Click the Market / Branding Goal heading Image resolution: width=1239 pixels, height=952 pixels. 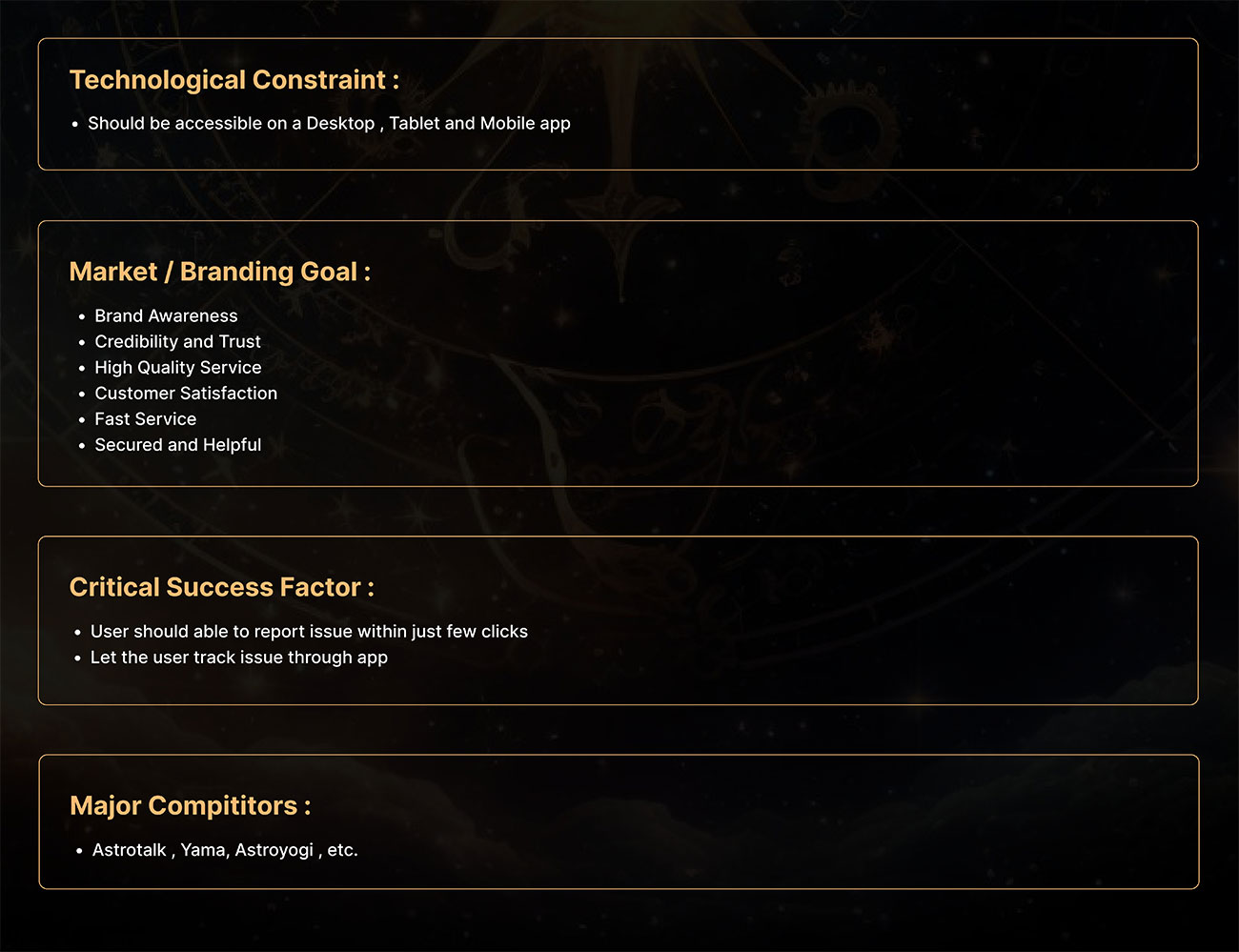[x=220, y=273]
